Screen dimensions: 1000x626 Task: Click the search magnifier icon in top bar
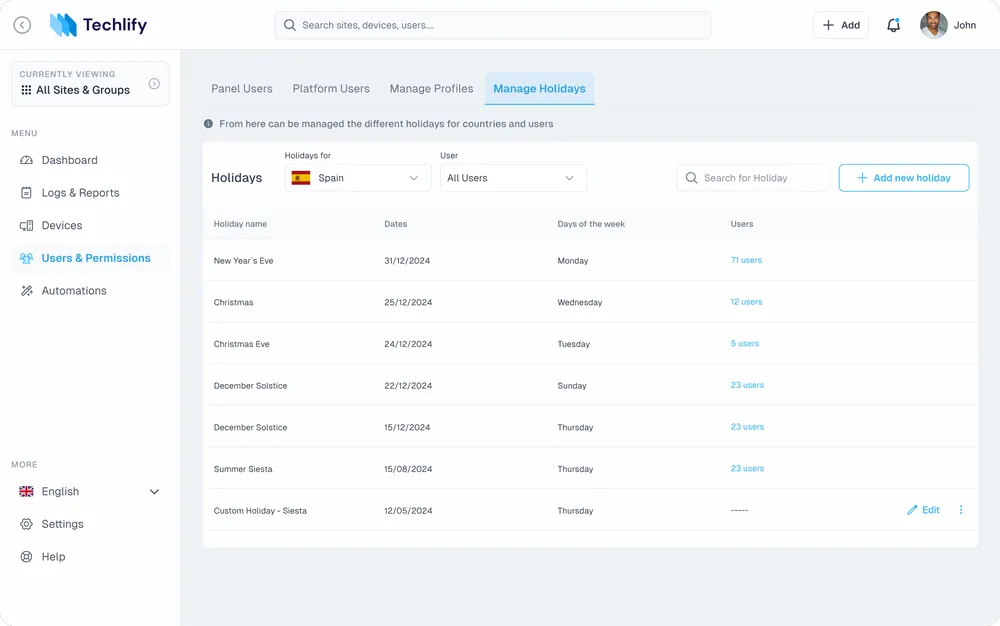290,25
